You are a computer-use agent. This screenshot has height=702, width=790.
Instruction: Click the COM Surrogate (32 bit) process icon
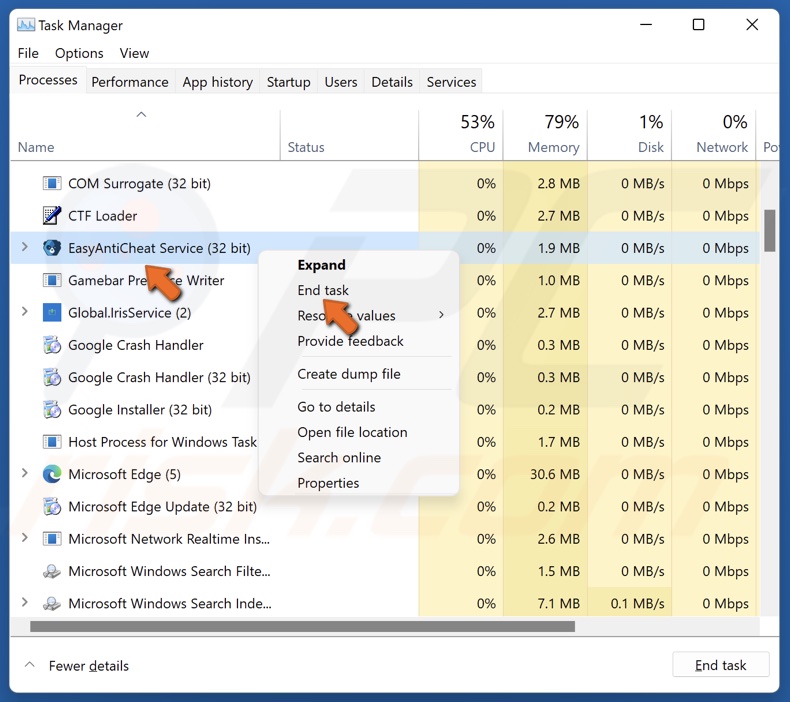[x=52, y=183]
